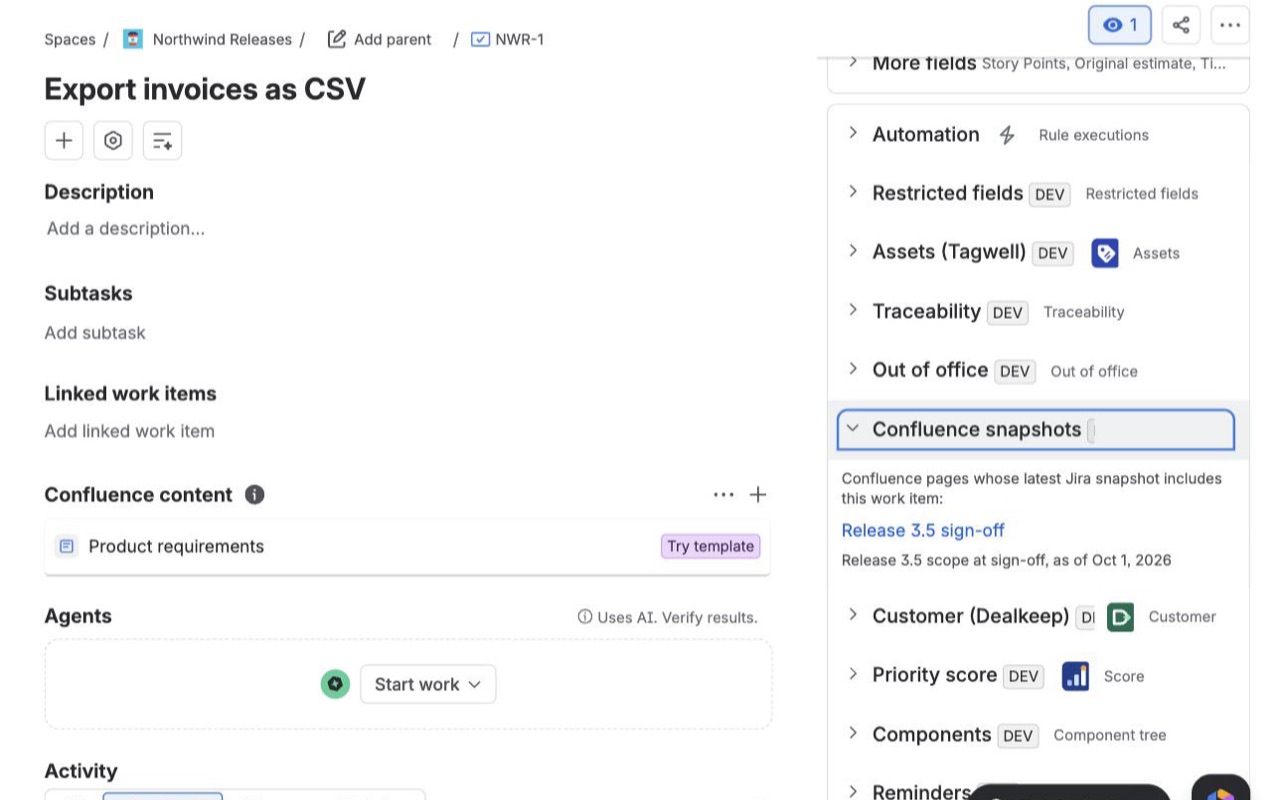
Task: Click the Component tree text
Action: (1110, 735)
